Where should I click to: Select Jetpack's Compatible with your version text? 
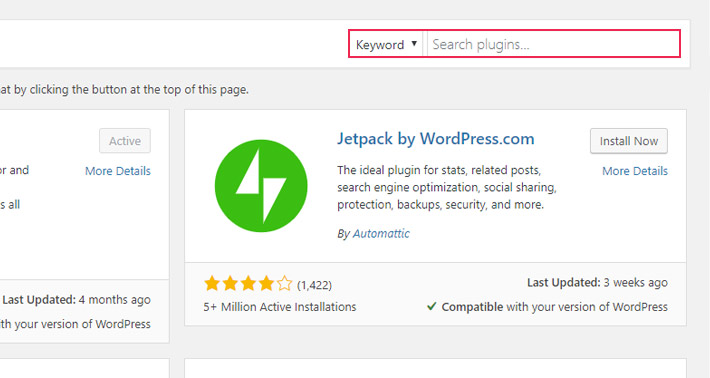tap(555, 307)
